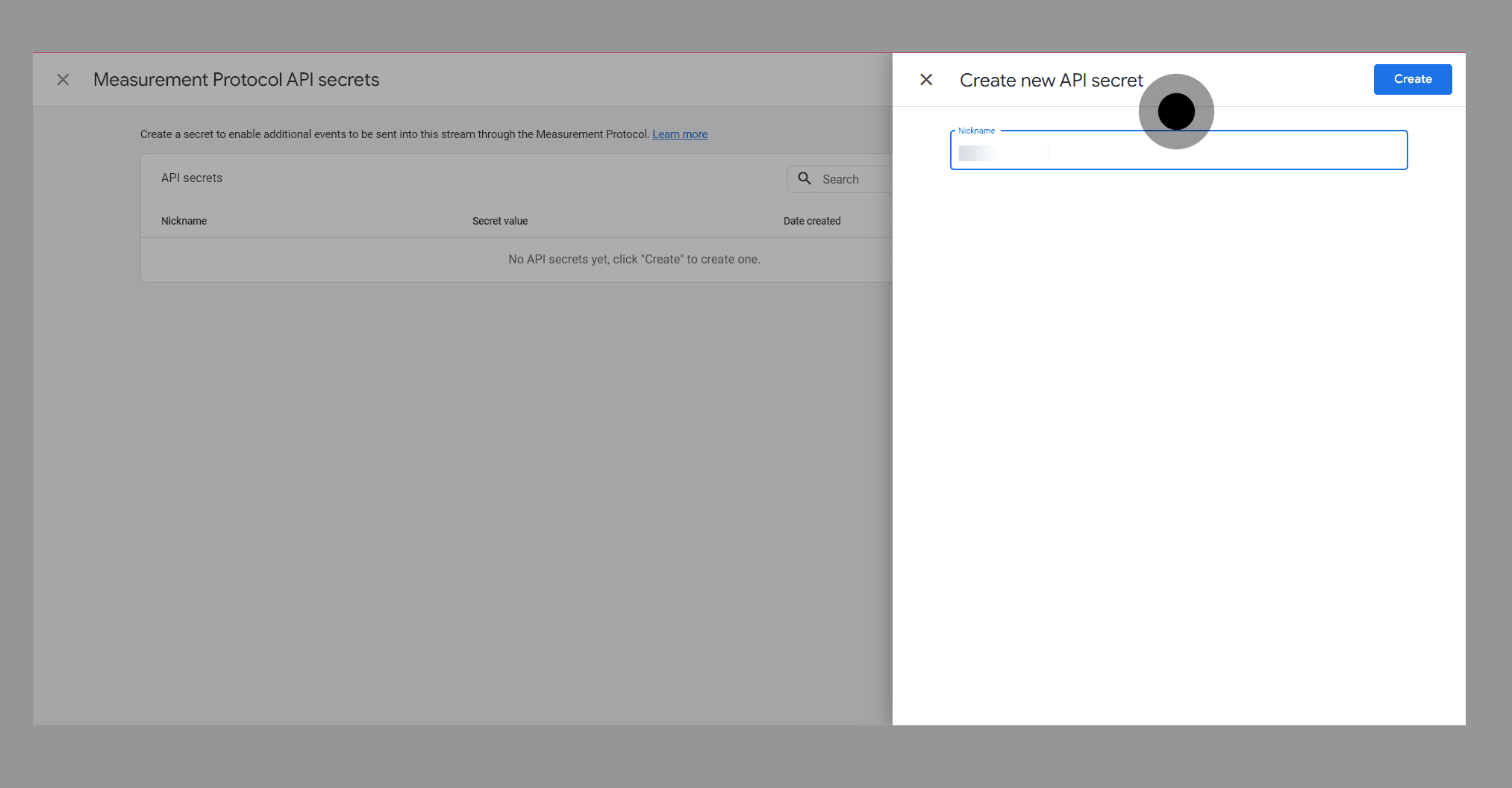Screen dimensions: 1512x788
Task: Click the "Create new API secret" title
Action: [x=1051, y=81]
